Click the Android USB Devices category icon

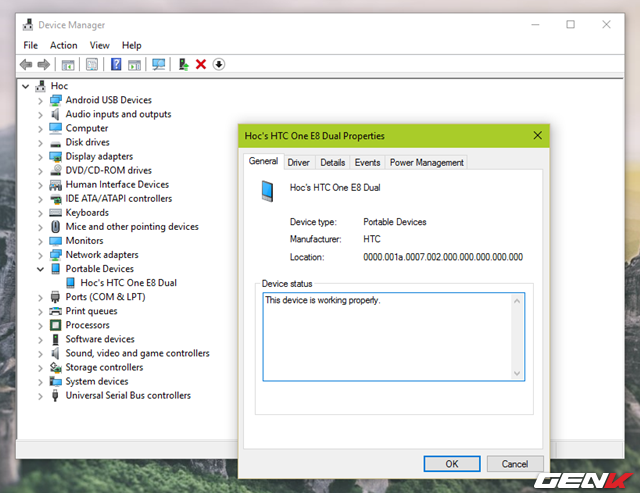[56, 100]
